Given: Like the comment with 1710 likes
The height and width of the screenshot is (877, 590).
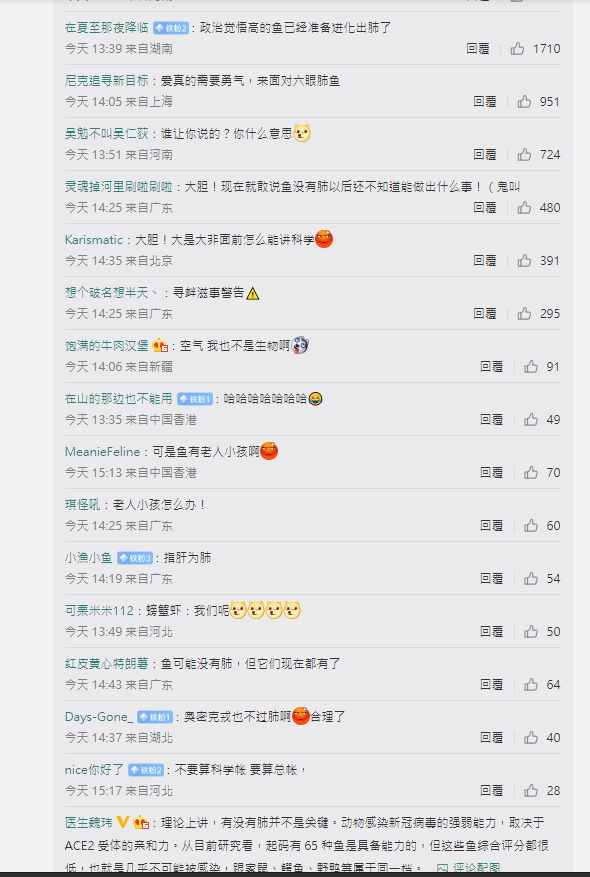Looking at the screenshot, I should coord(517,49).
